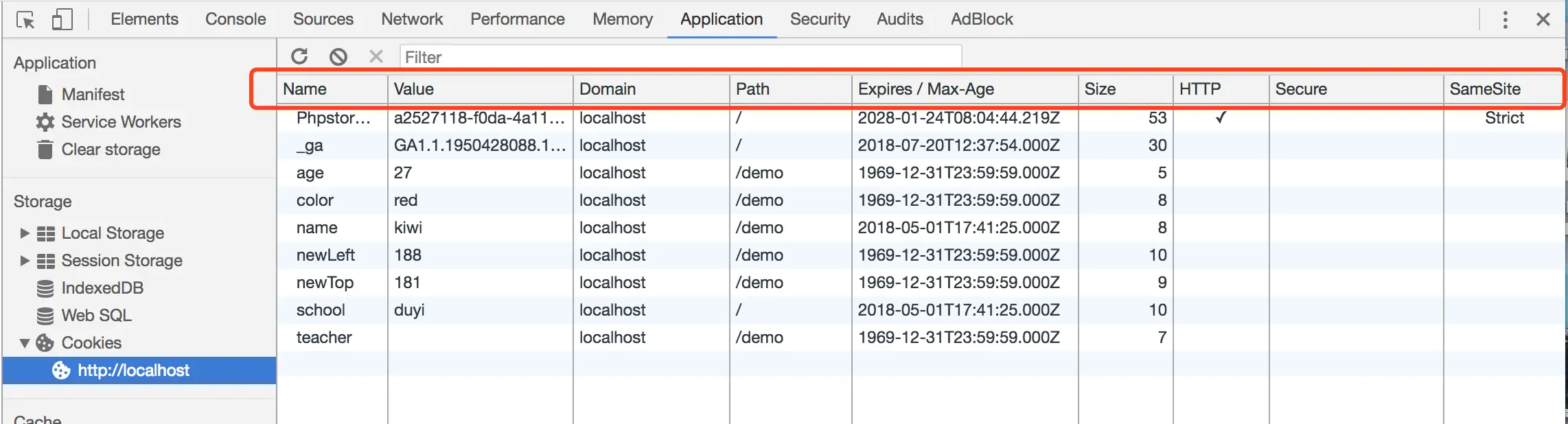Collapse the Cookies tree node
Image resolution: width=1568 pixels, height=424 pixels.
point(25,343)
